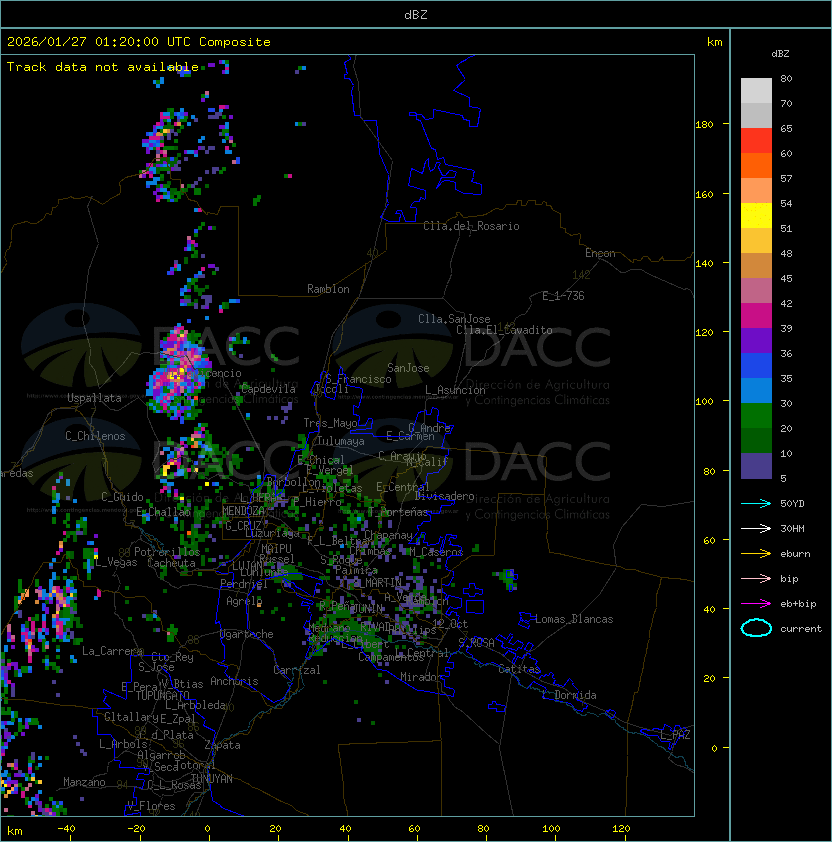Click the Ramblon map label

tap(328, 289)
